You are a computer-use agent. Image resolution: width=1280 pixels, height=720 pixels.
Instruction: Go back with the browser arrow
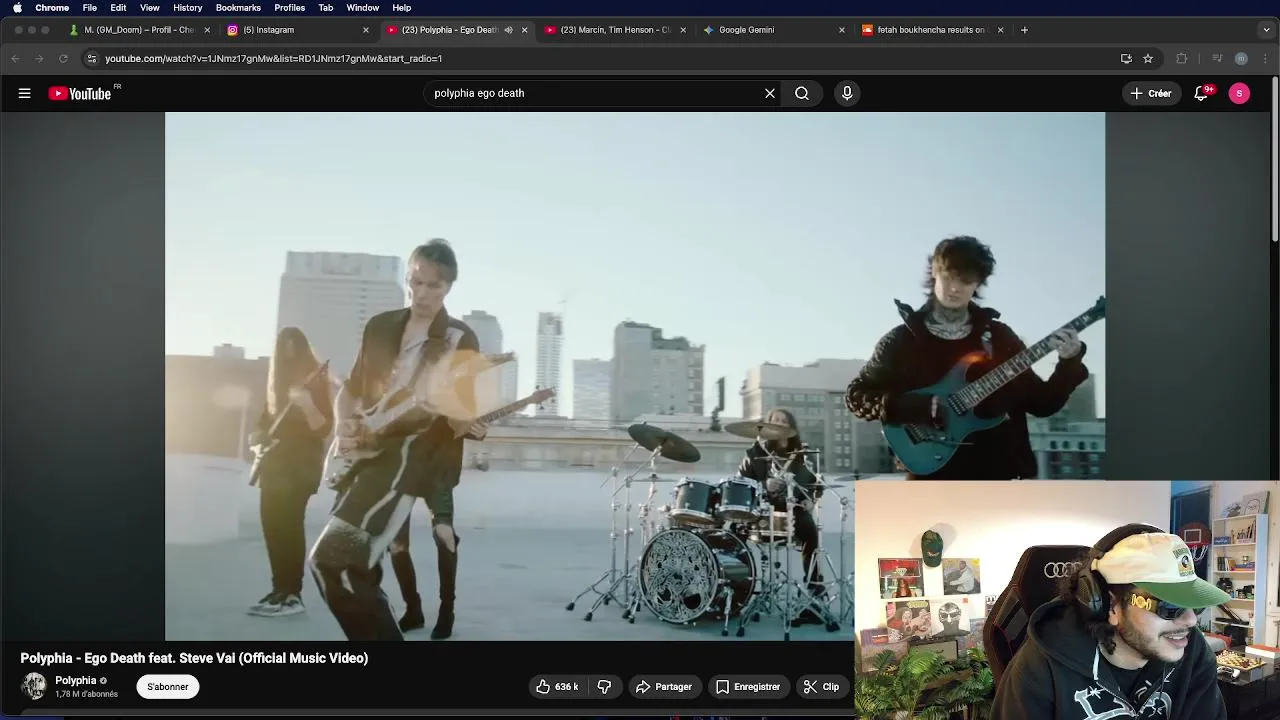[x=15, y=58]
